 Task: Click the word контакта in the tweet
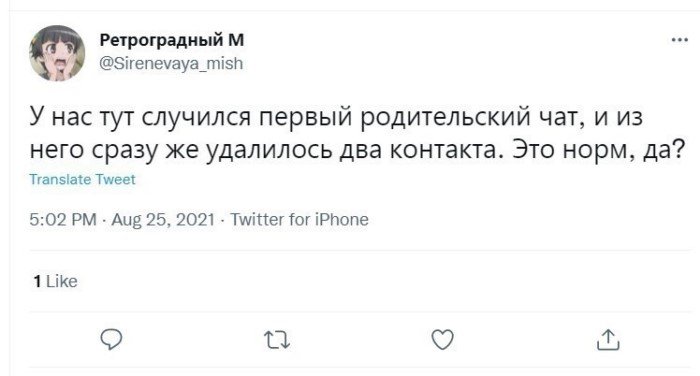tap(443, 150)
